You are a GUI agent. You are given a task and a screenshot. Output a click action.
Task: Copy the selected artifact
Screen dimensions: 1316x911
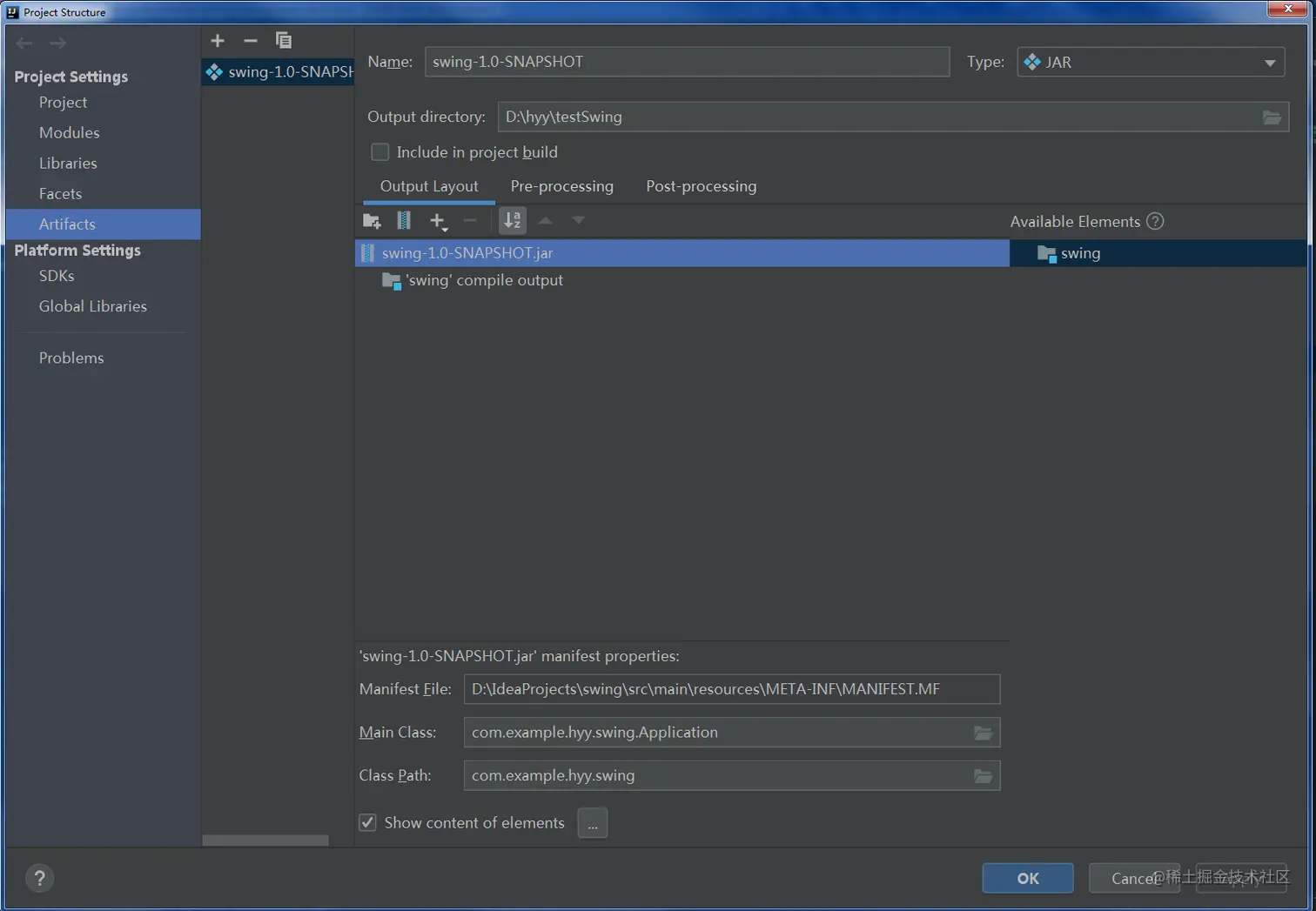(x=284, y=40)
